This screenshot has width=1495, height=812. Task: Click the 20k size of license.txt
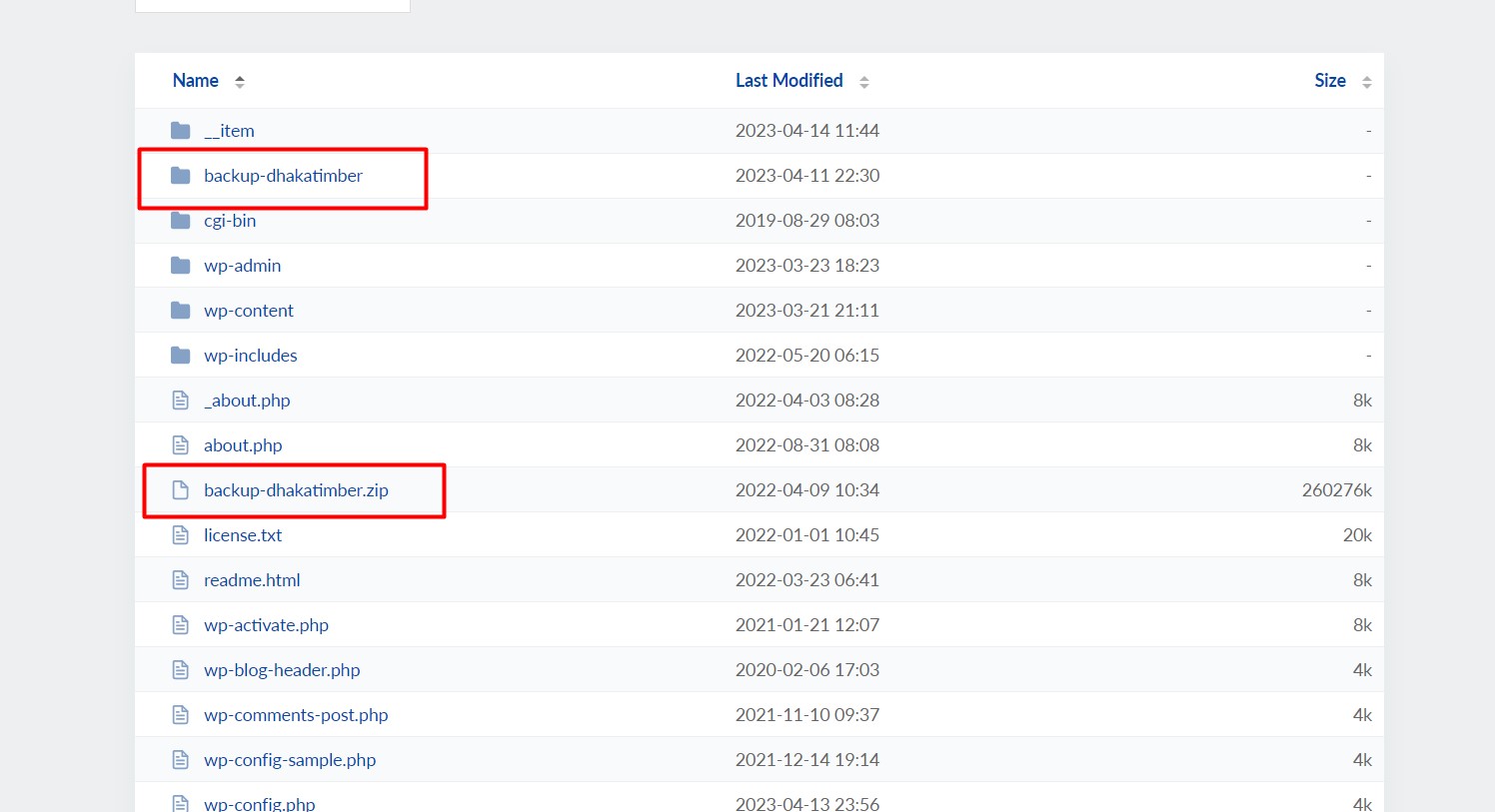(1357, 535)
